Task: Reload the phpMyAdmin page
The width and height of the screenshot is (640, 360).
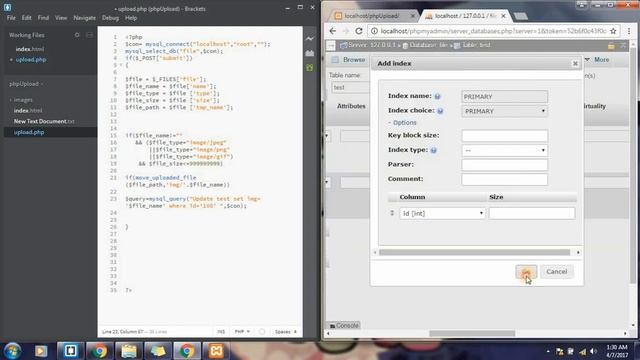Action: [359, 31]
